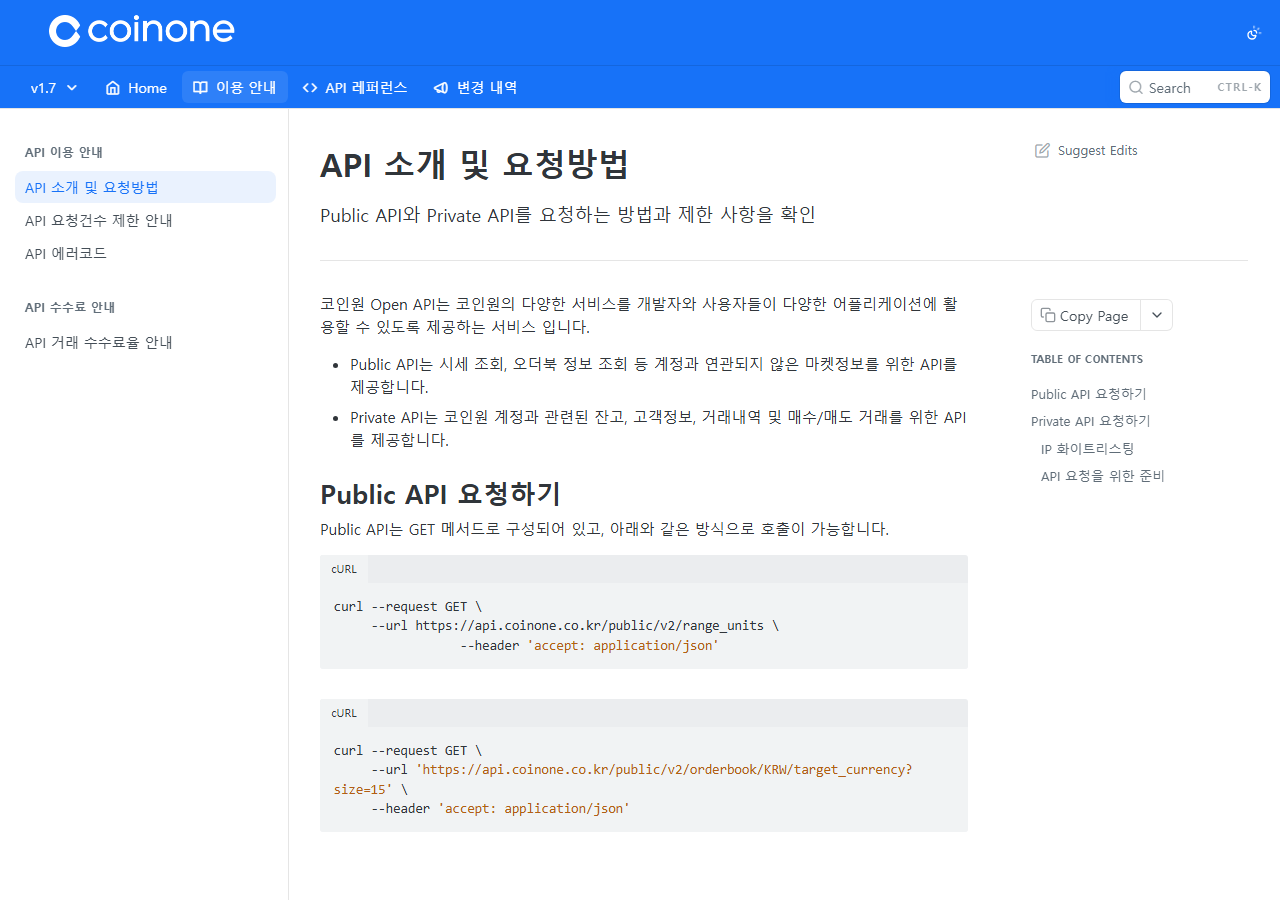Image resolution: width=1280 pixels, height=900 pixels.
Task: Click the megaphone icon for 변경 내역
Action: pyautogui.click(x=441, y=88)
